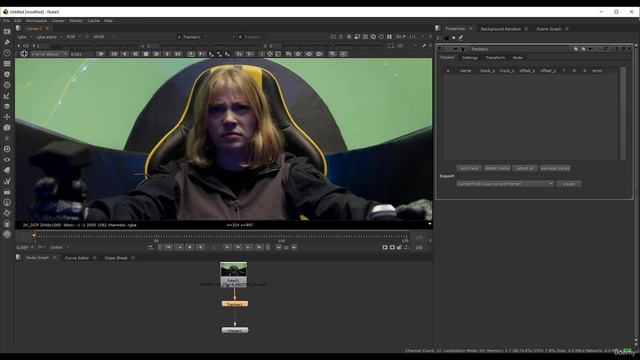Switch to the Background Renders tab
Screen dimensions: 640x360
point(500,29)
